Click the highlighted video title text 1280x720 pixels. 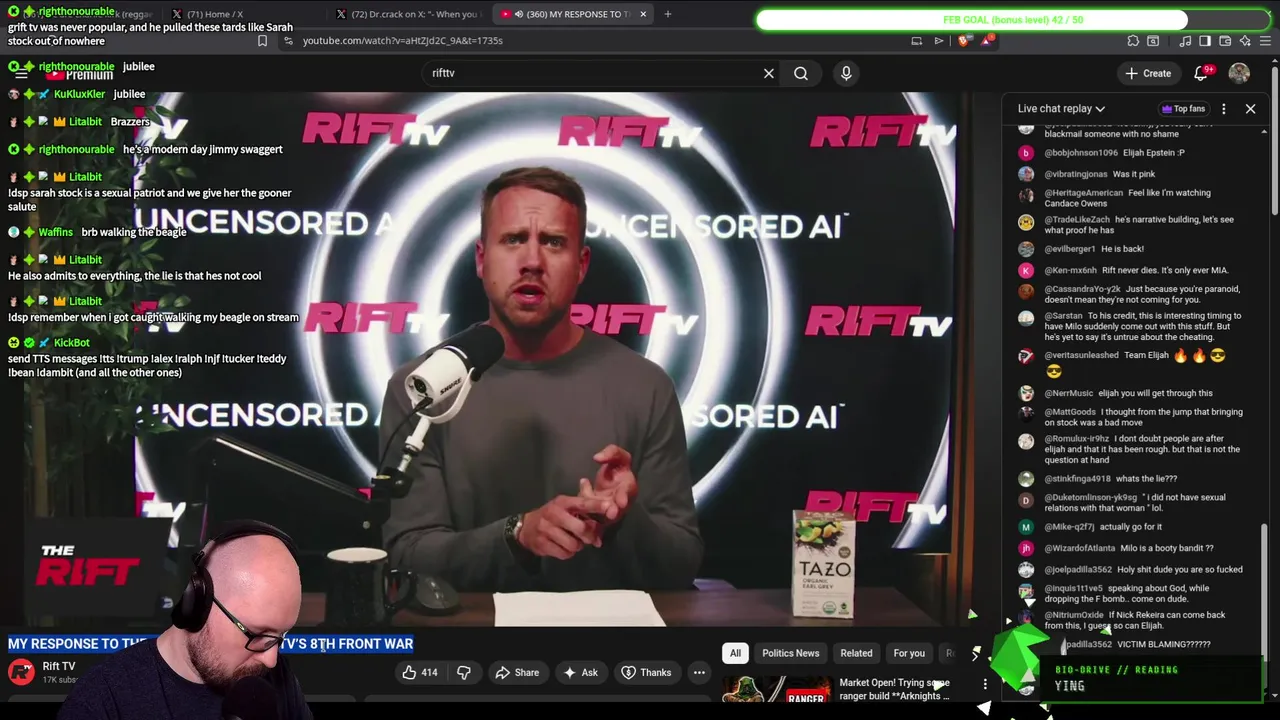click(x=211, y=644)
